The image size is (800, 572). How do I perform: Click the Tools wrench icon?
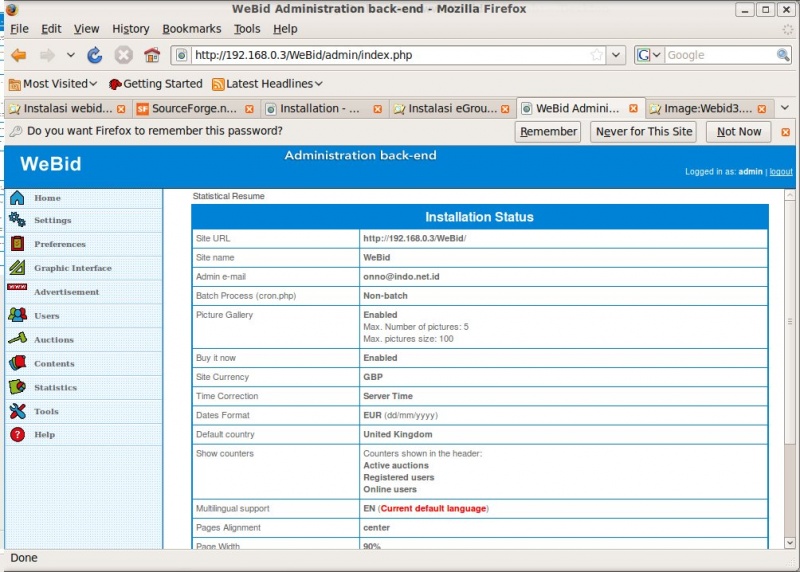click(17, 411)
